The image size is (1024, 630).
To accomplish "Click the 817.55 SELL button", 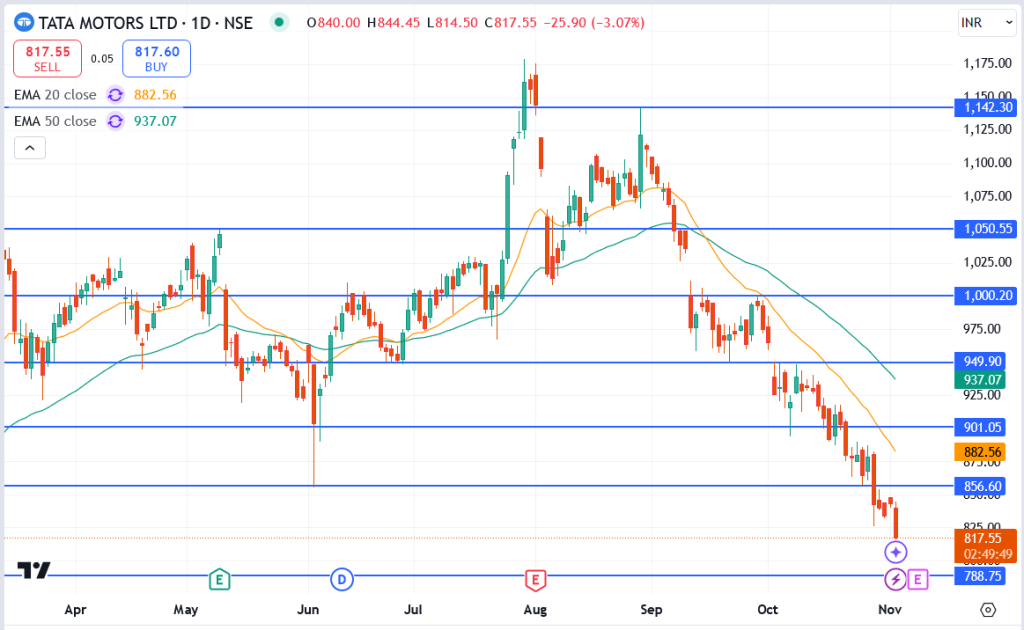I will pyautogui.click(x=48, y=58).
